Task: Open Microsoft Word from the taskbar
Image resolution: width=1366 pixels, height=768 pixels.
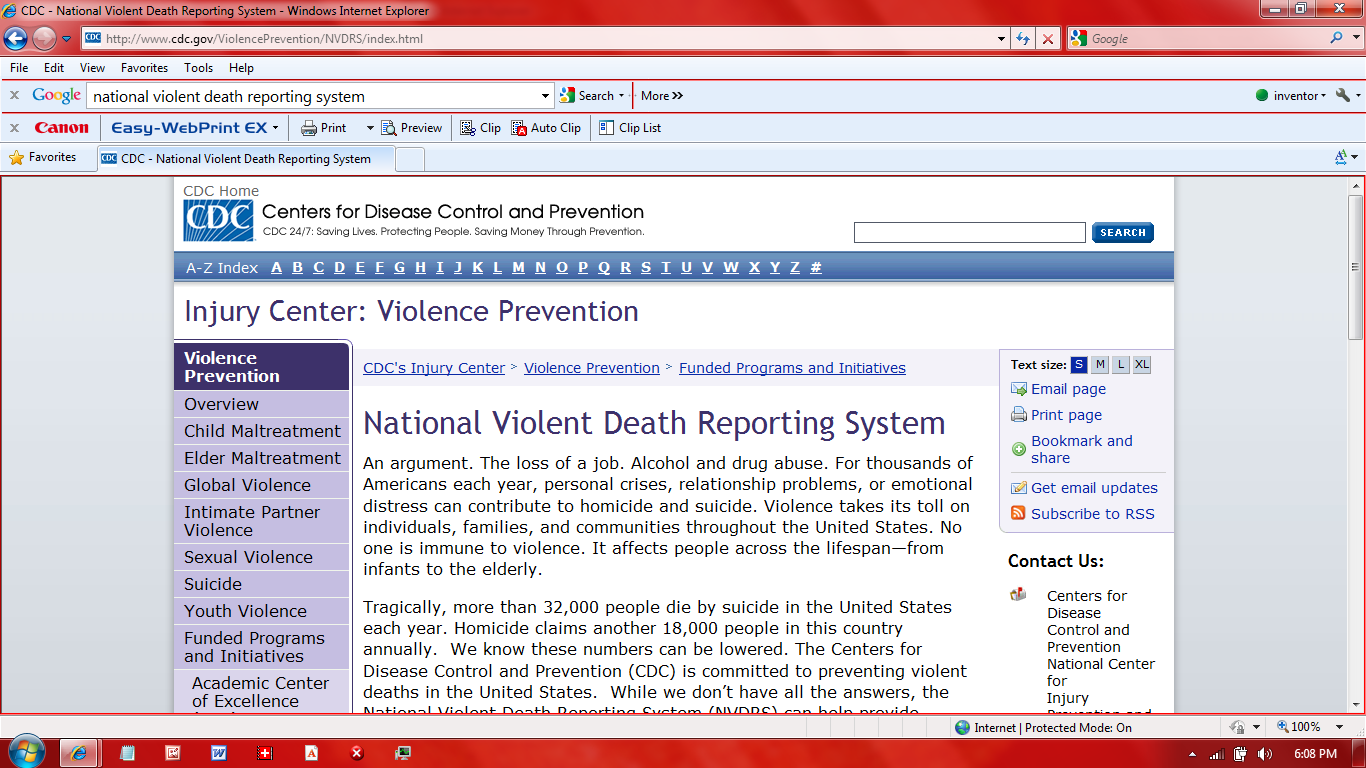Action: [218, 753]
